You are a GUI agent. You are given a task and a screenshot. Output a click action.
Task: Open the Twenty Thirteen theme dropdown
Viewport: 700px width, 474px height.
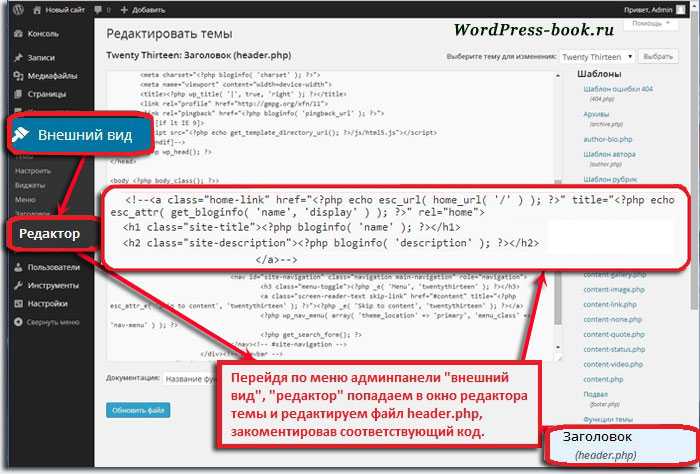tap(597, 57)
